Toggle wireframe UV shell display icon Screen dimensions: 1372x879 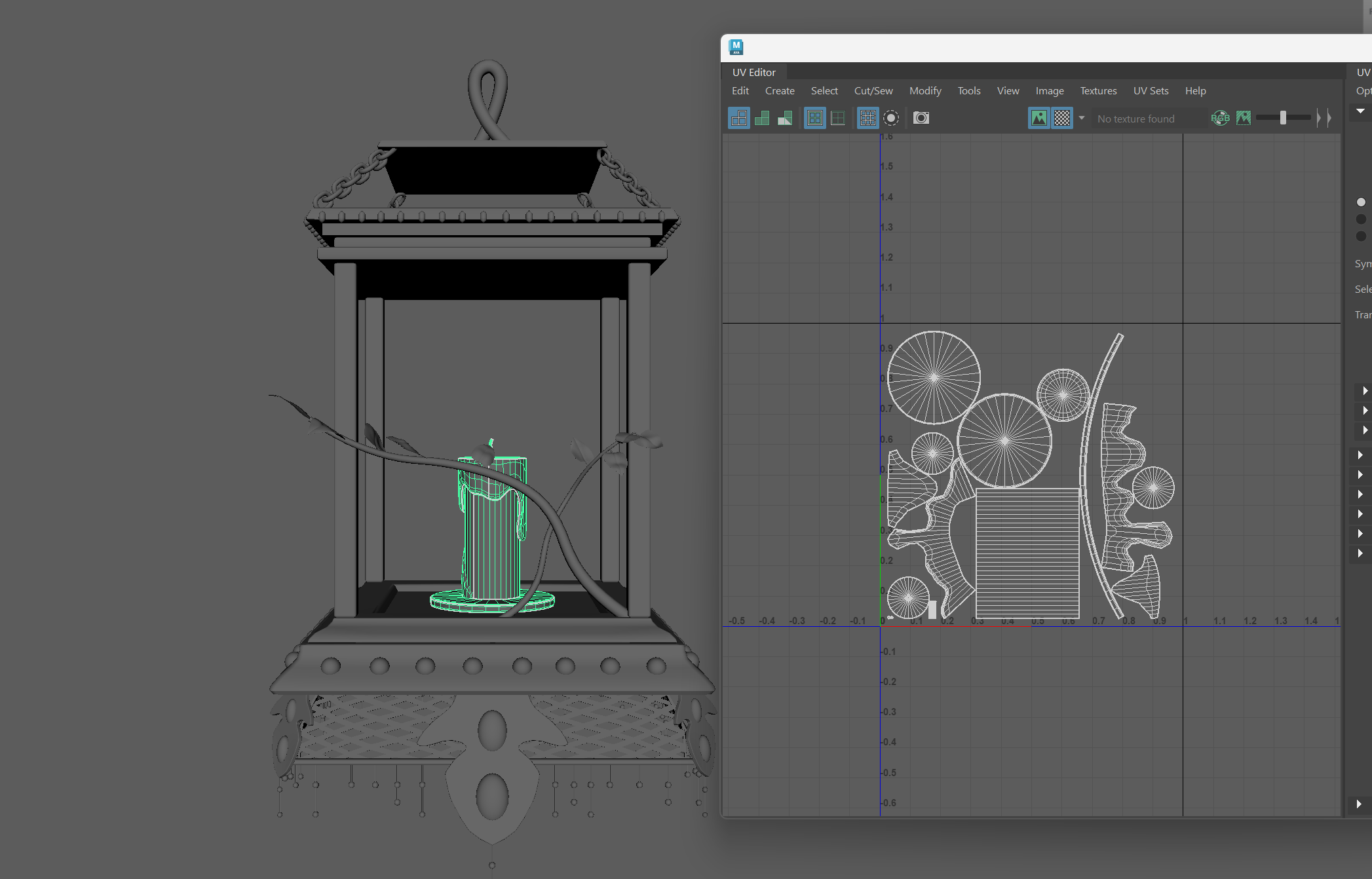click(739, 119)
